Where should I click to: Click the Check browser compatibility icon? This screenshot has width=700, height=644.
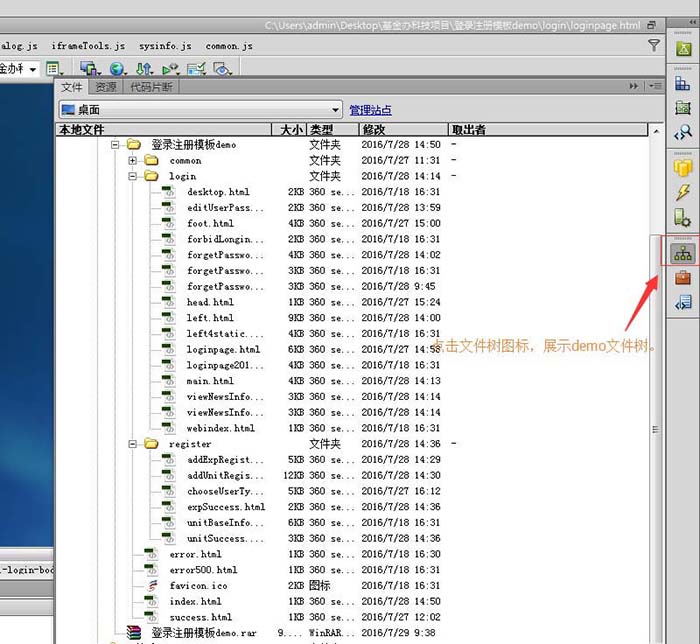196,69
